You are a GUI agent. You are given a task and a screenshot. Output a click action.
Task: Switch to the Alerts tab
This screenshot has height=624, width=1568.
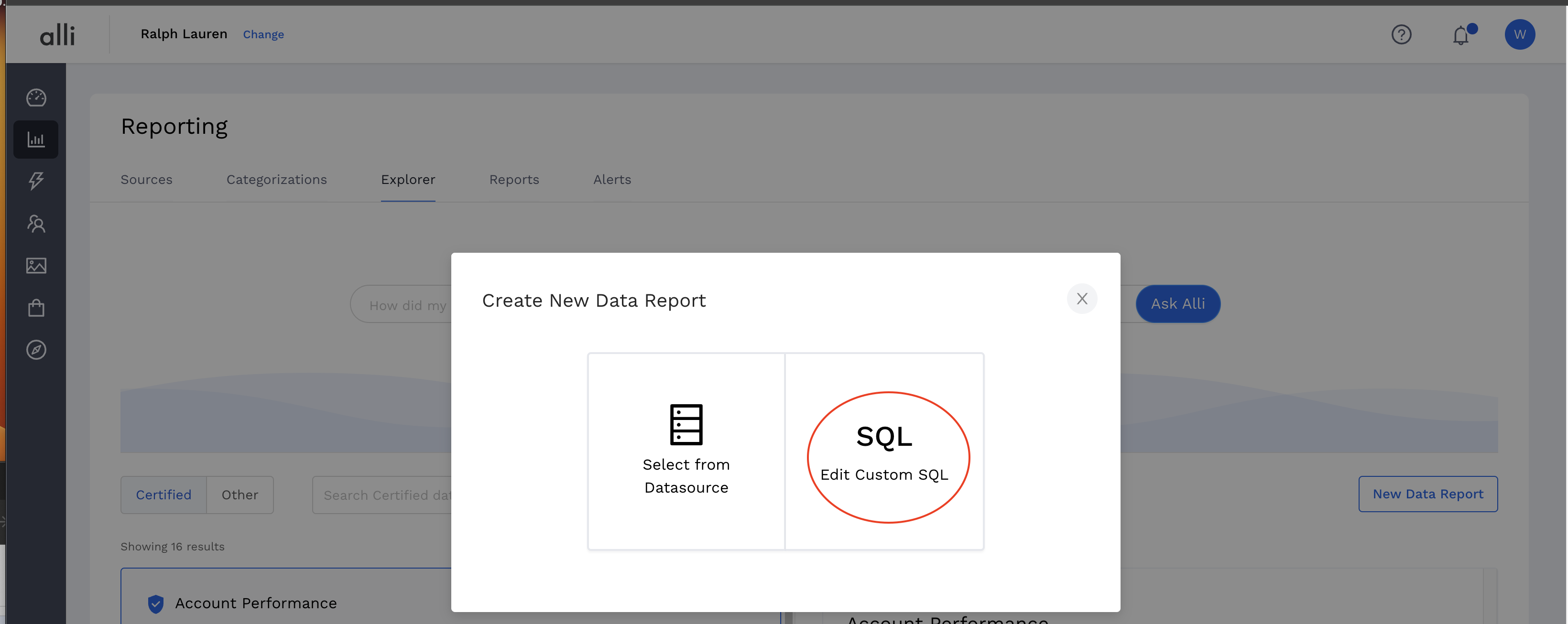pyautogui.click(x=612, y=180)
